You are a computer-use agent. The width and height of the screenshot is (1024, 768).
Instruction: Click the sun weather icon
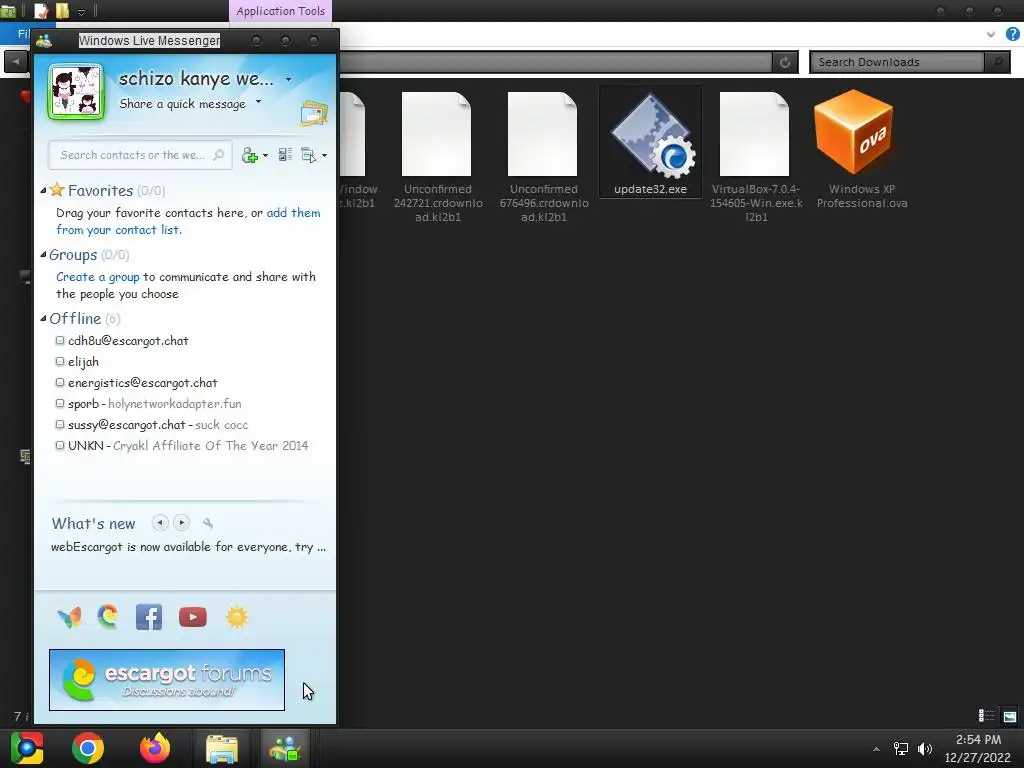pyautogui.click(x=237, y=617)
